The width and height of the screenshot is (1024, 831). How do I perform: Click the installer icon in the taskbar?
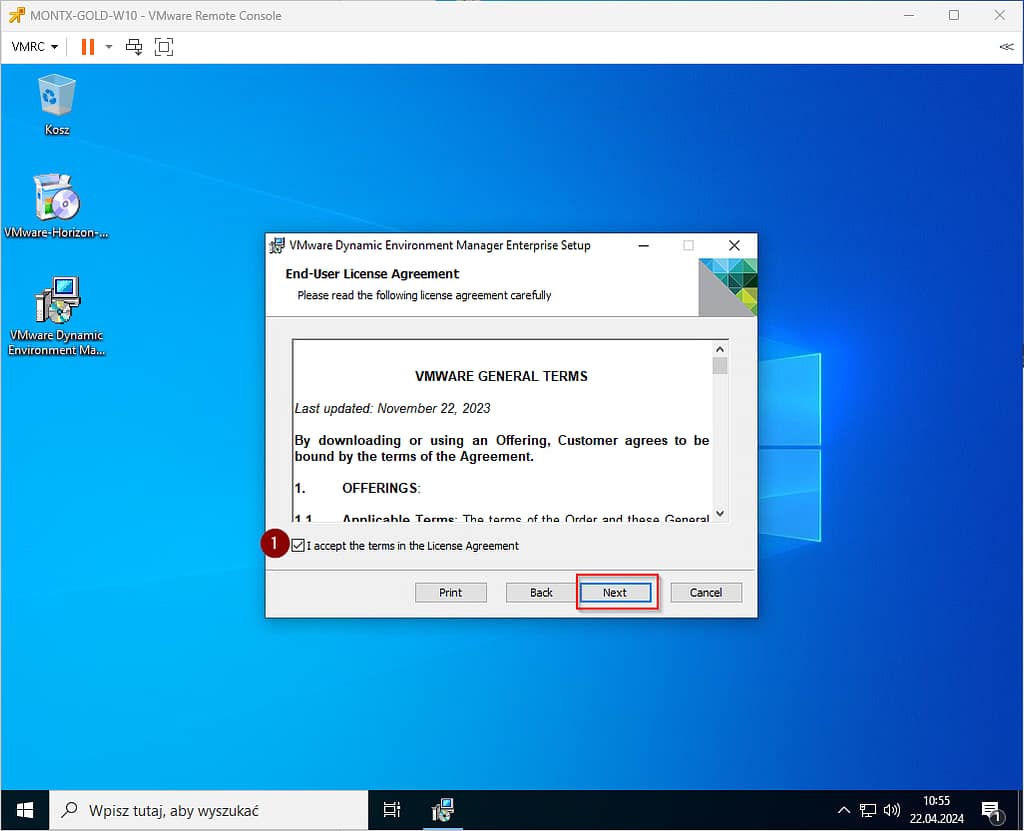[x=443, y=810]
